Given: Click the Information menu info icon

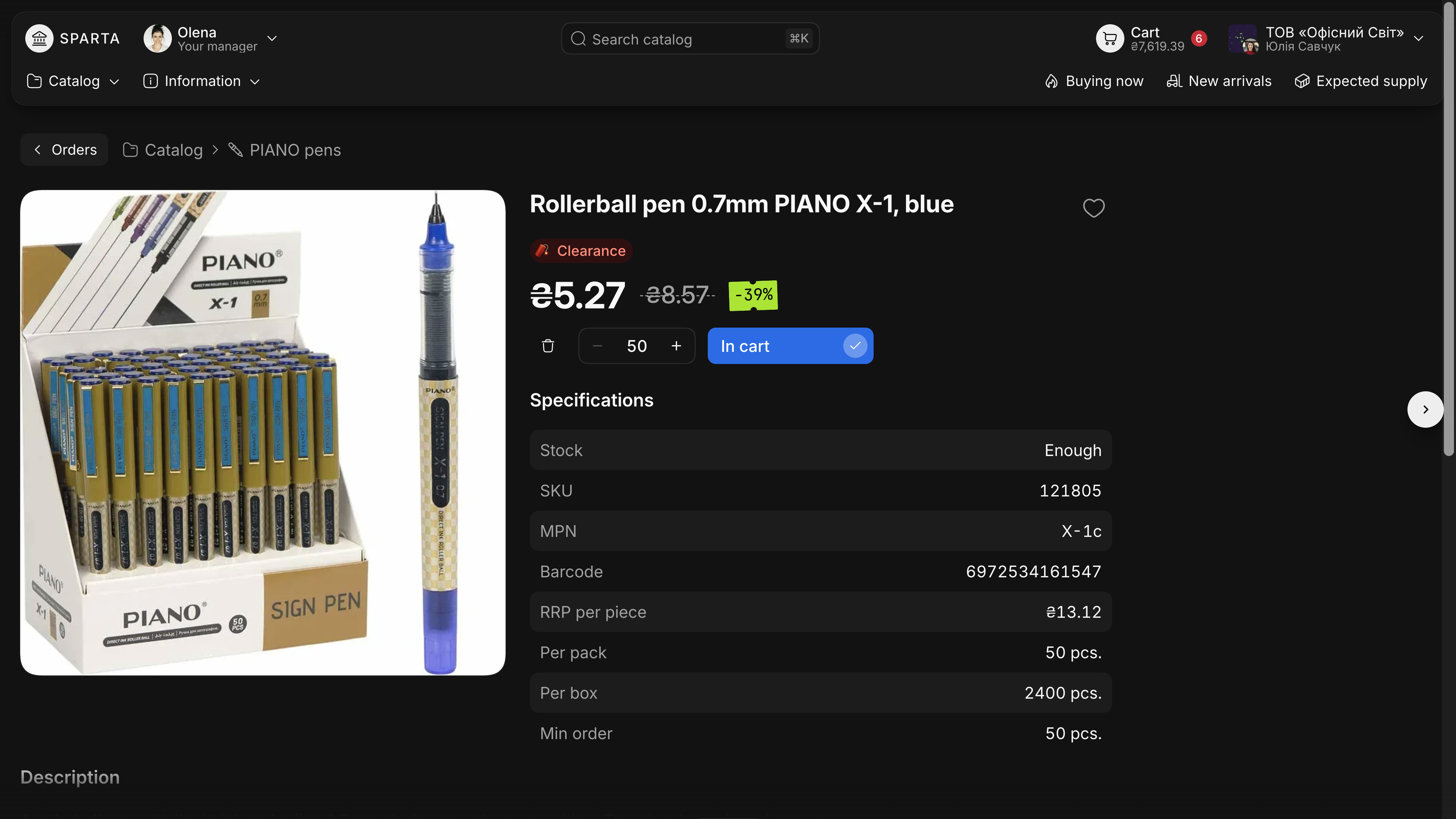Looking at the screenshot, I should pos(150,81).
